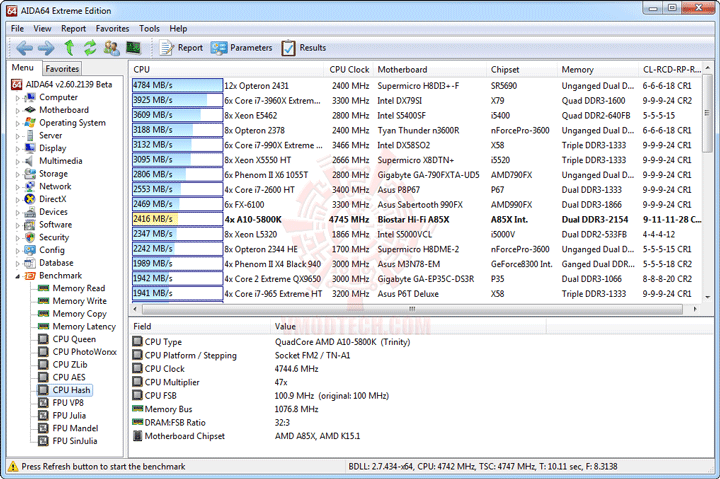The width and height of the screenshot is (720, 479).
Task: Open the Report menu
Action: 73,28
